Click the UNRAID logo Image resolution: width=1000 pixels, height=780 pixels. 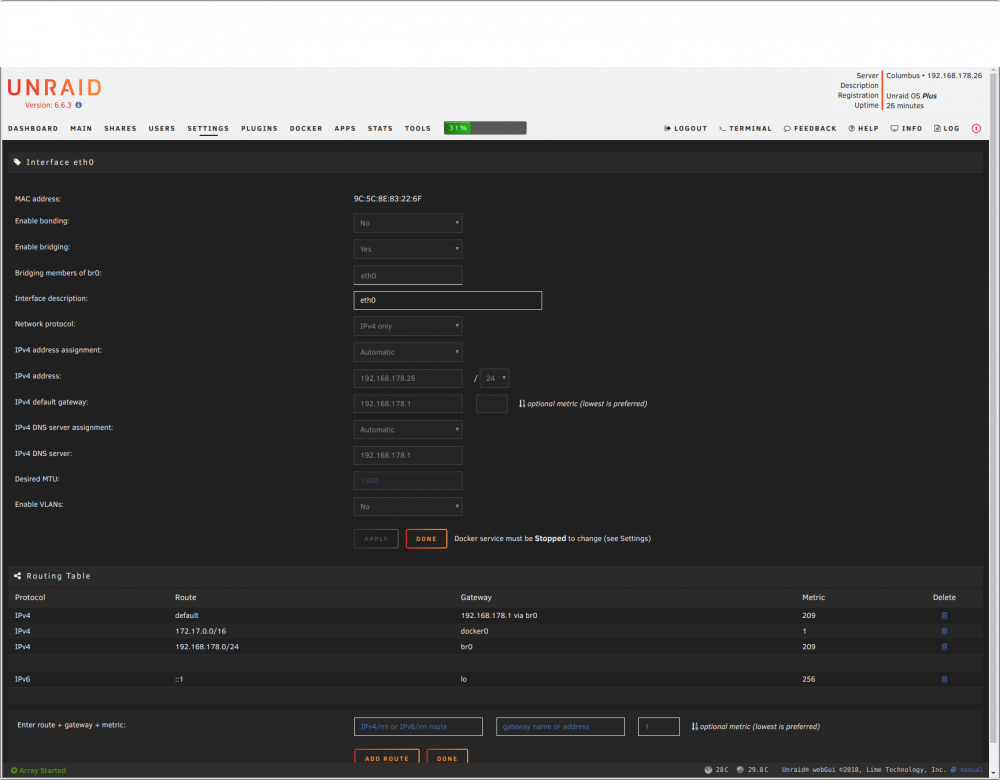[54, 87]
